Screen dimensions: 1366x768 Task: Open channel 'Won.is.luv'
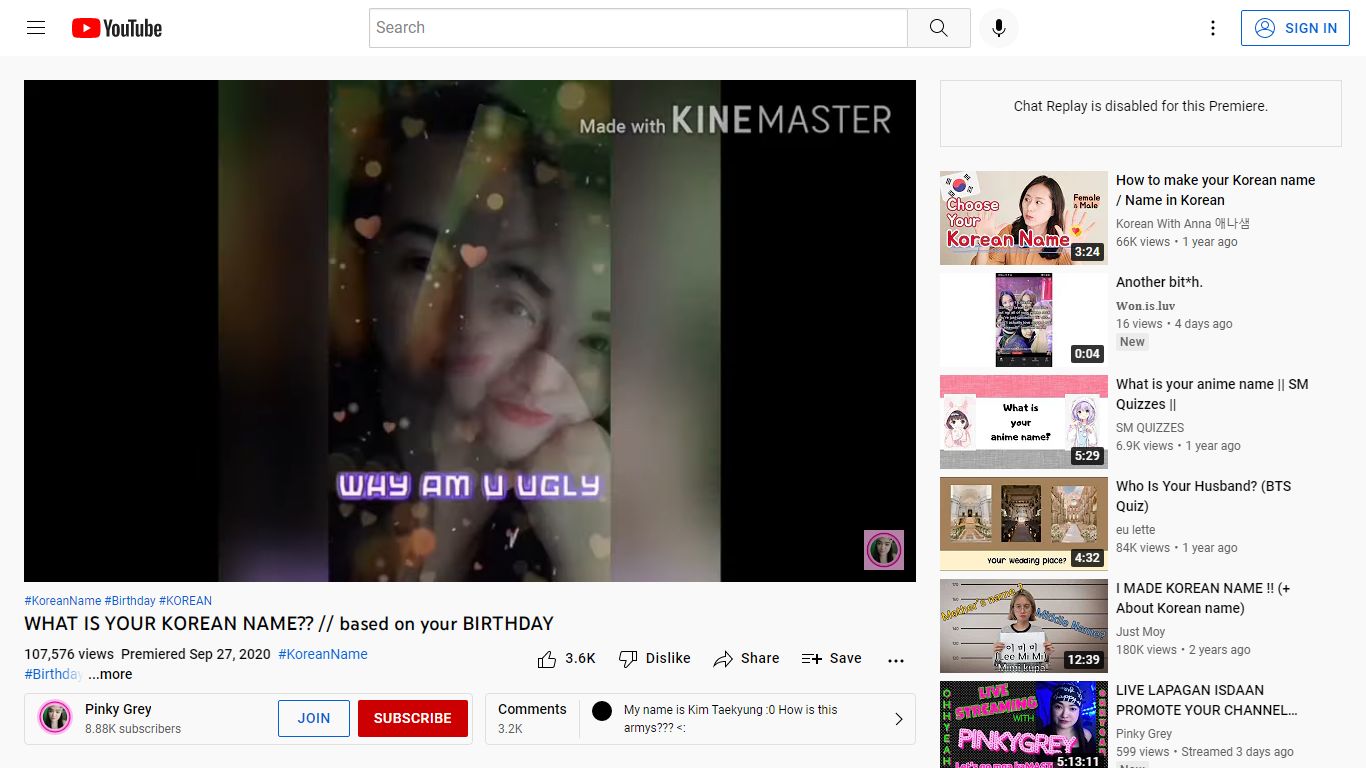click(1145, 306)
